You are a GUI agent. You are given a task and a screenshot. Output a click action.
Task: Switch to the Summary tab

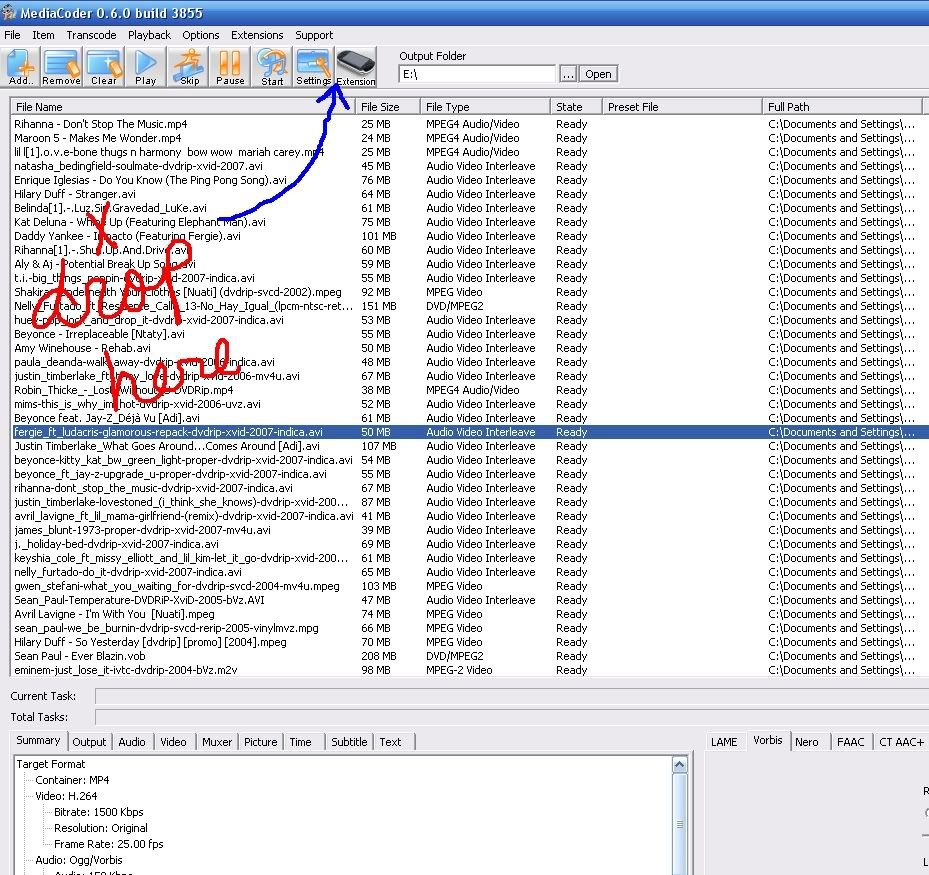(39, 741)
